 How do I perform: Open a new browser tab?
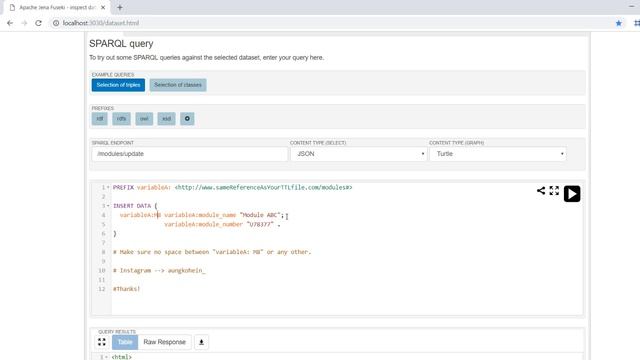120,7
